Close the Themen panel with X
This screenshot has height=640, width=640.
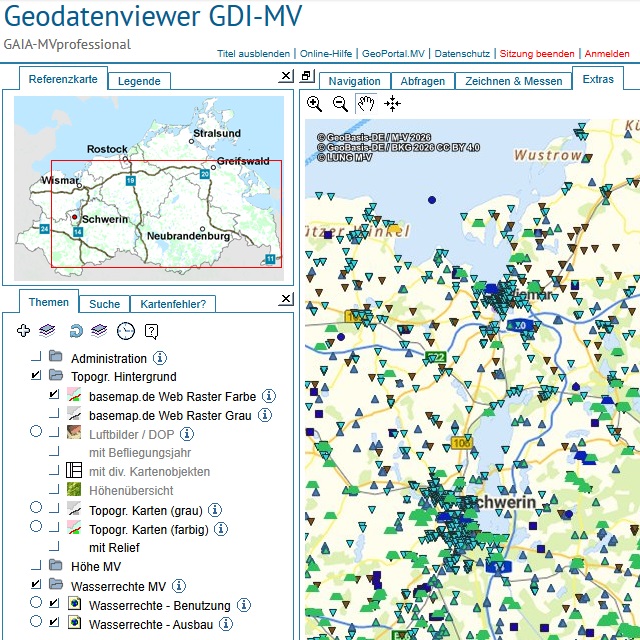coord(286,299)
